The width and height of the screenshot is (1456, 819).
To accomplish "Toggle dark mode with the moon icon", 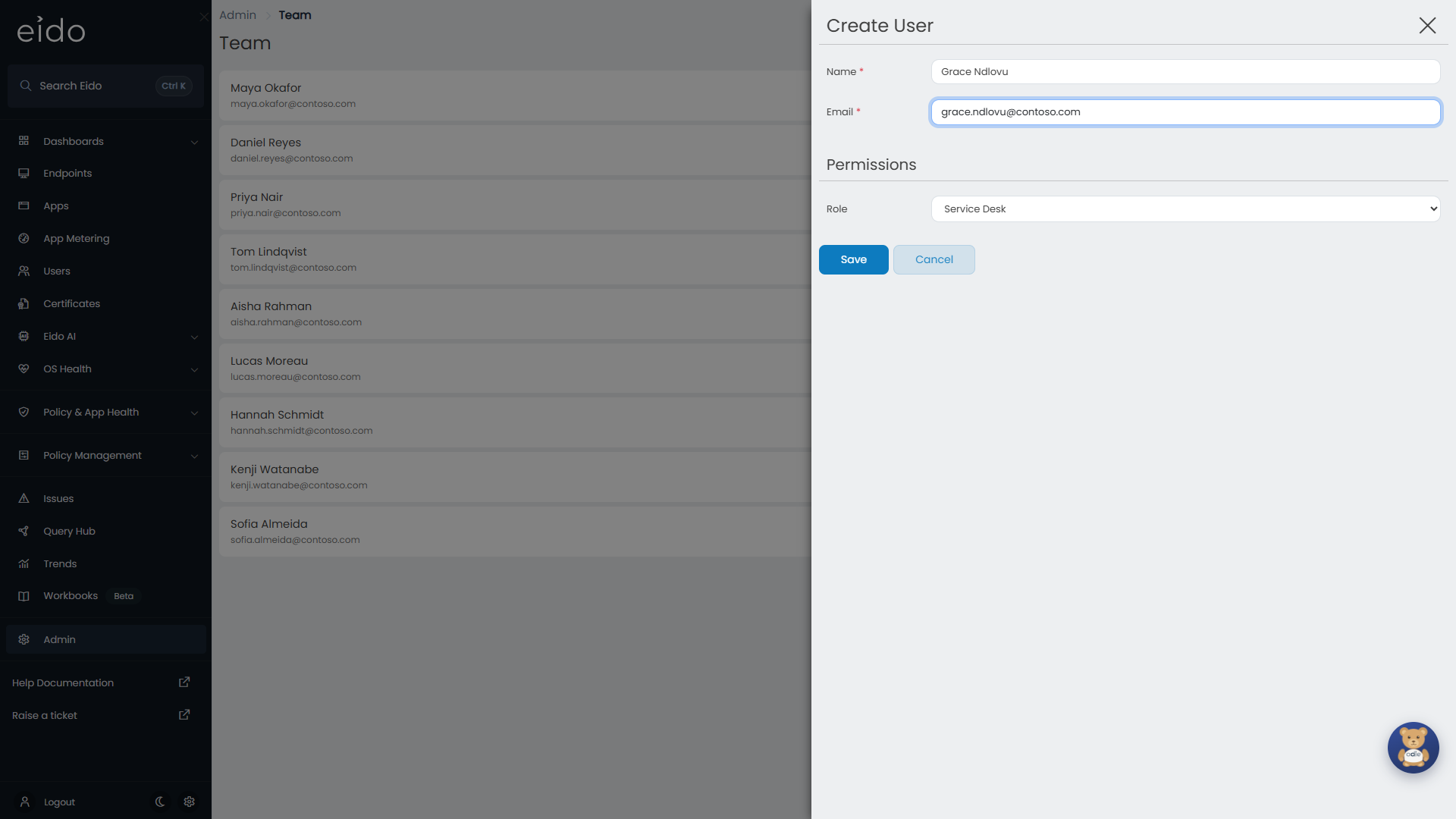I will click(x=160, y=802).
